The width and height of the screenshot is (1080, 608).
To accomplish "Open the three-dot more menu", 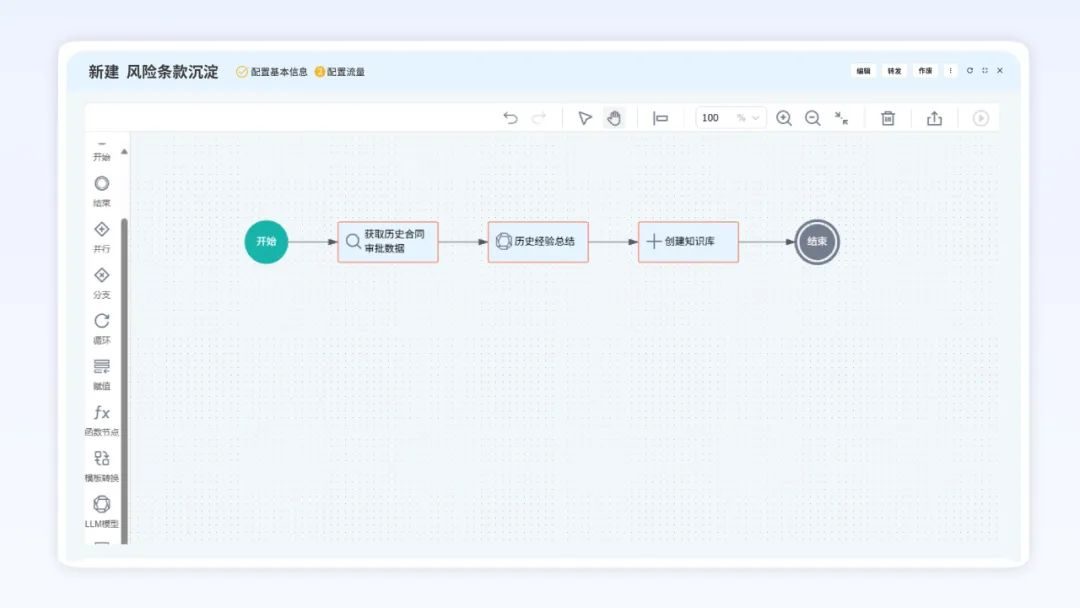I will tap(951, 71).
